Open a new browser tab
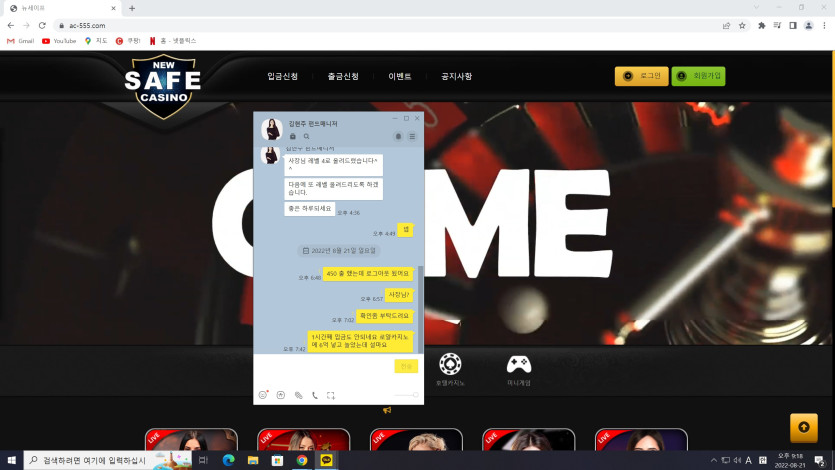 point(132,8)
